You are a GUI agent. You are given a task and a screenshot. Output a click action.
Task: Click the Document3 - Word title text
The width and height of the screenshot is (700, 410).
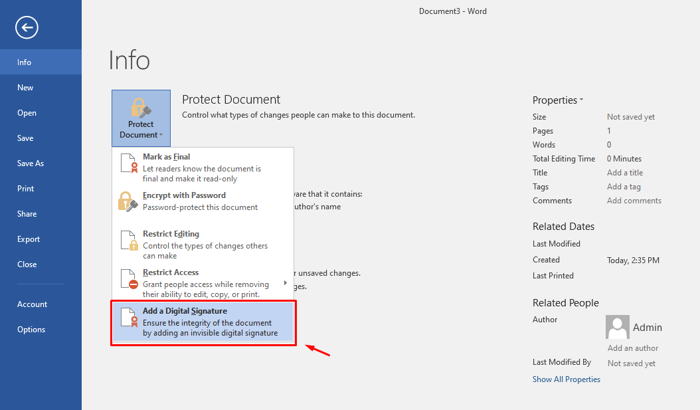point(453,11)
